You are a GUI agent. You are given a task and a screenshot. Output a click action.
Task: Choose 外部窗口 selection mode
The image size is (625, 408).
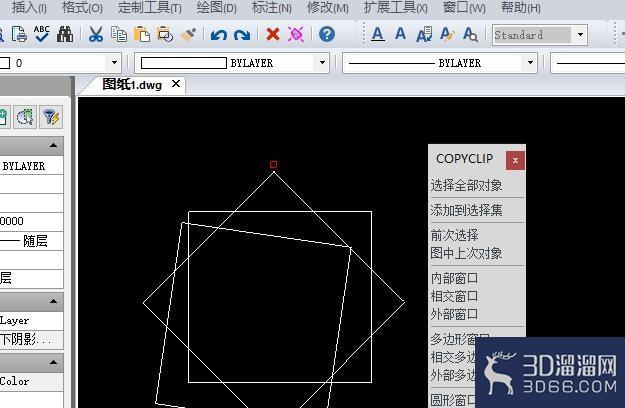click(454, 314)
